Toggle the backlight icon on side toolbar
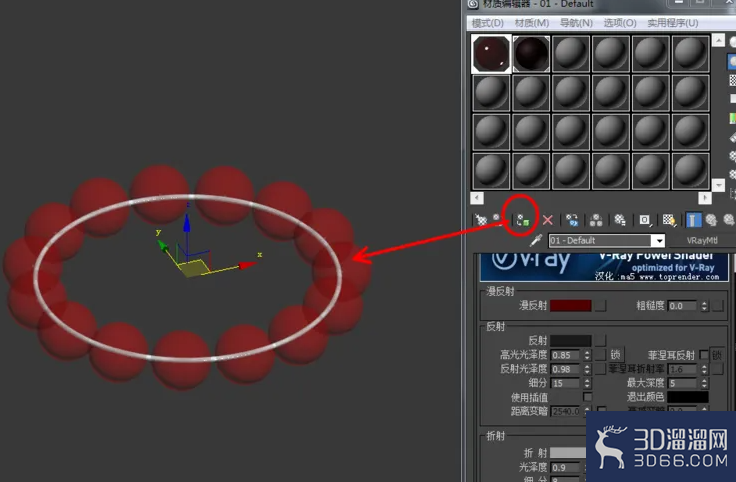736x482 pixels. 732,61
